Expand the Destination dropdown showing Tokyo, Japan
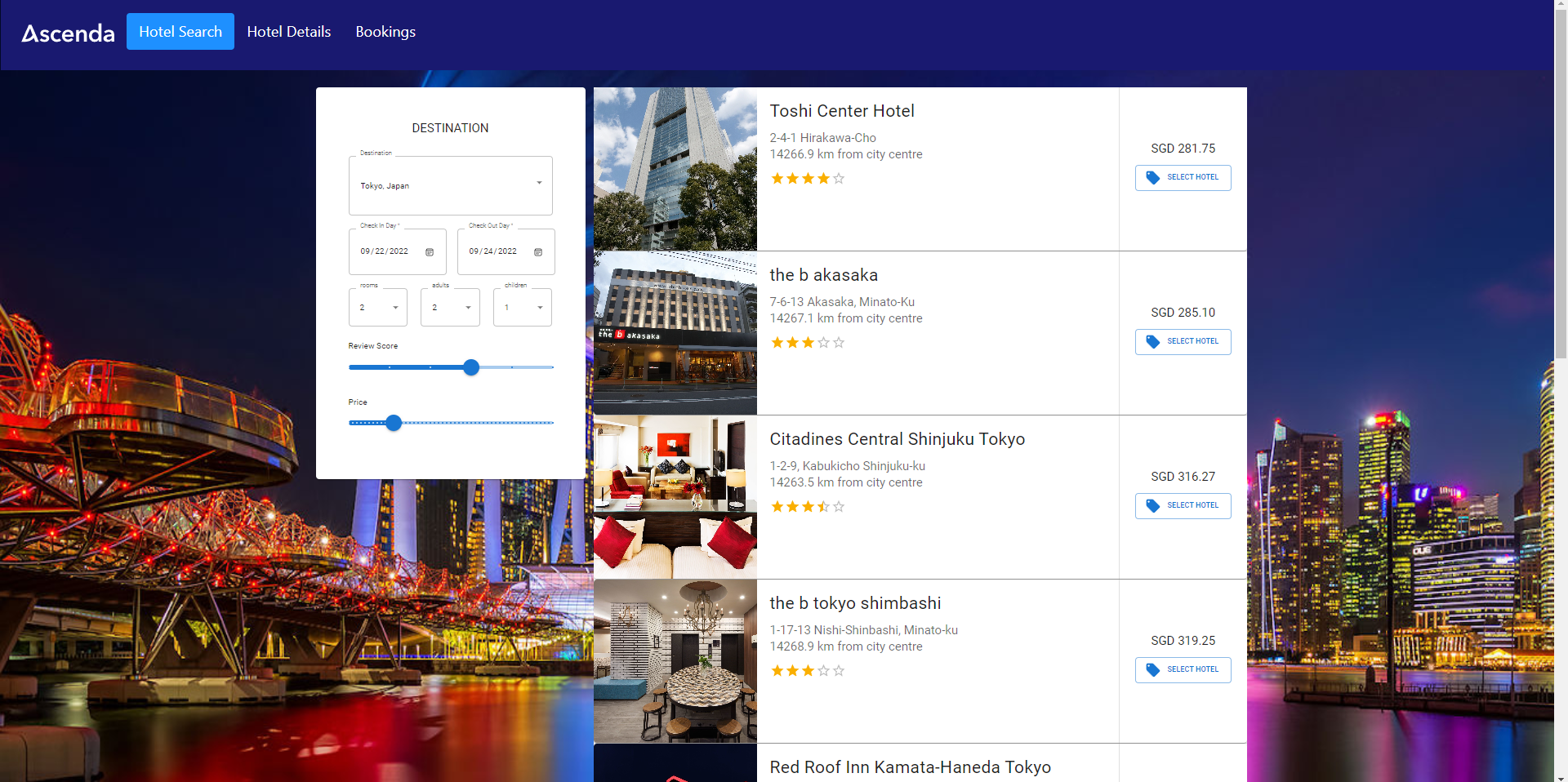The width and height of the screenshot is (1568, 782). click(x=451, y=185)
